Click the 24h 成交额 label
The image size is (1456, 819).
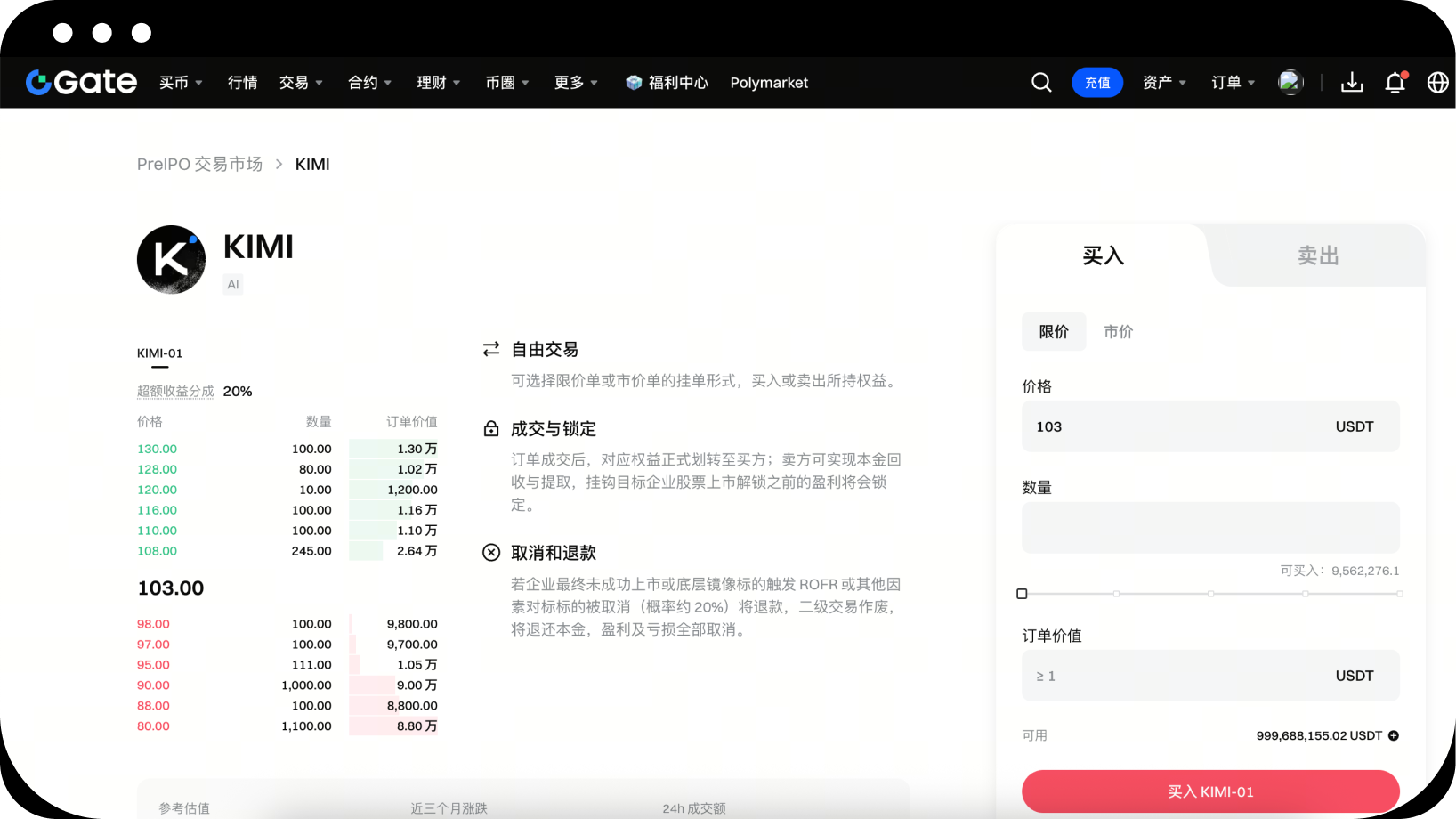coord(694,808)
